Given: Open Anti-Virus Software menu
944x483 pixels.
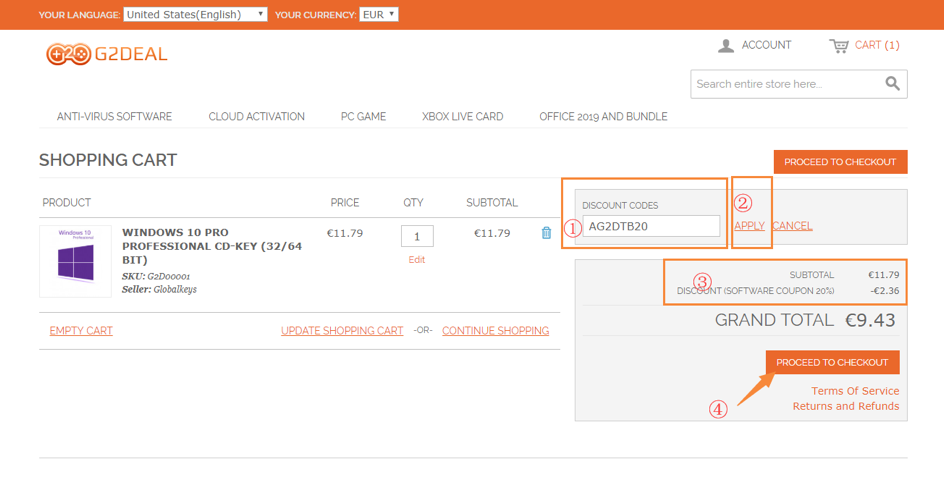Looking at the screenshot, I should (114, 117).
